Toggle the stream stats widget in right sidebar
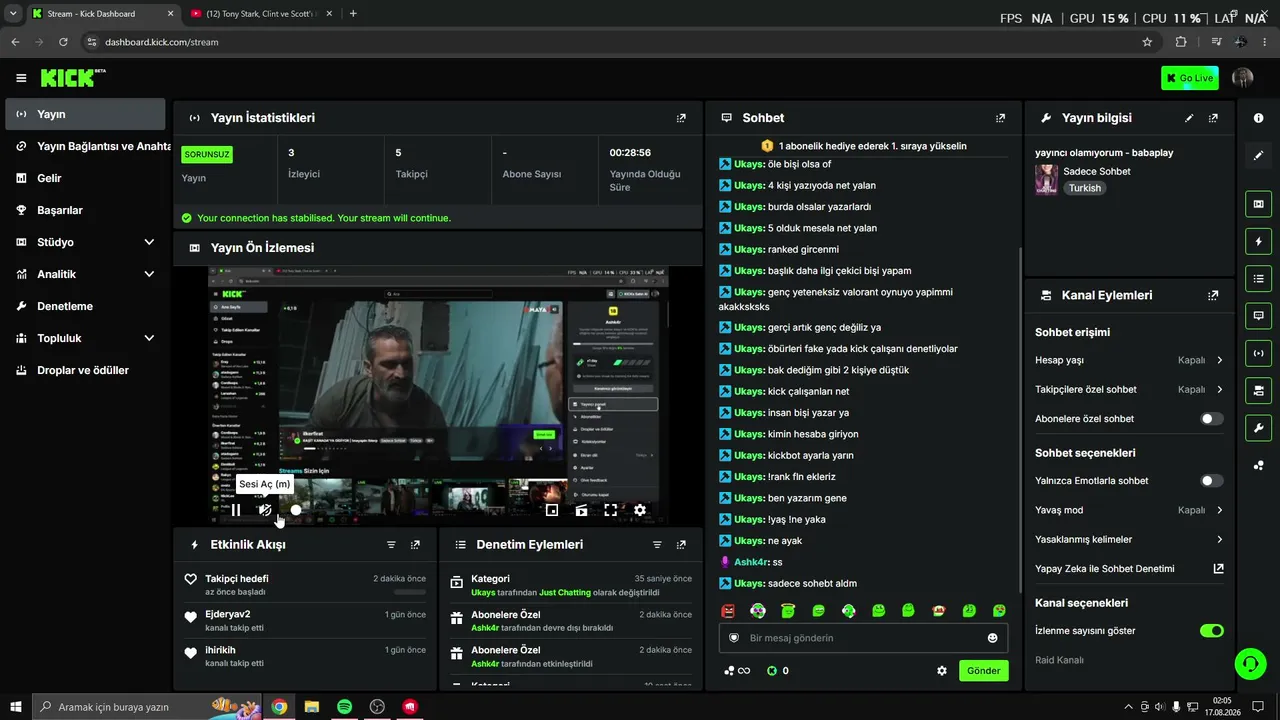Viewport: 1280px width, 720px height. (x=1258, y=352)
